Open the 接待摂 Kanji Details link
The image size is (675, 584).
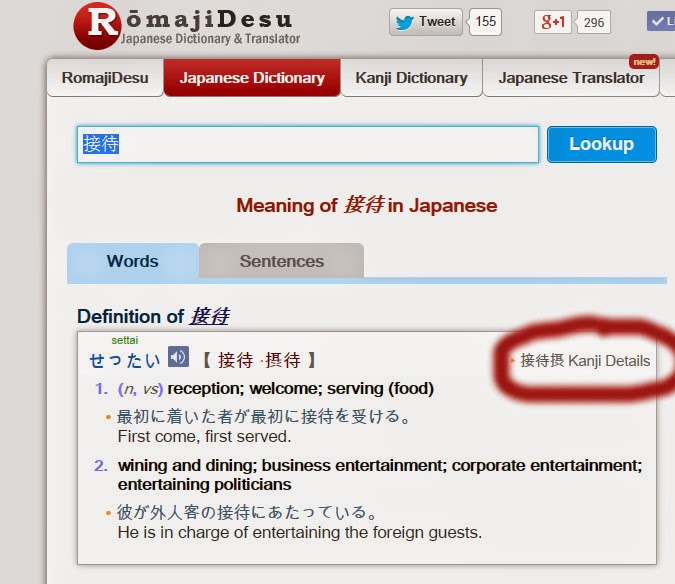tap(584, 361)
